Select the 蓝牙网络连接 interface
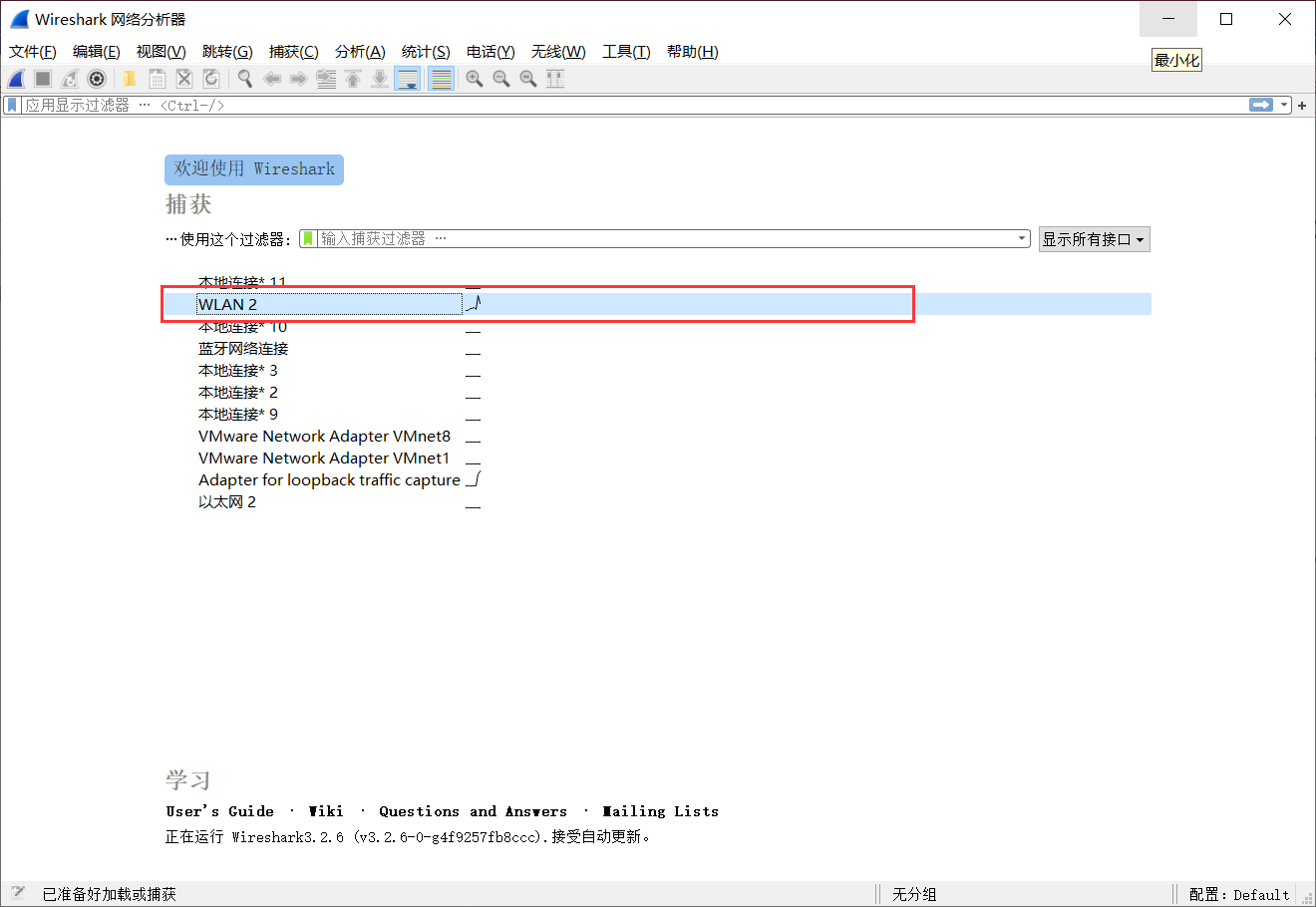 (x=658, y=348)
